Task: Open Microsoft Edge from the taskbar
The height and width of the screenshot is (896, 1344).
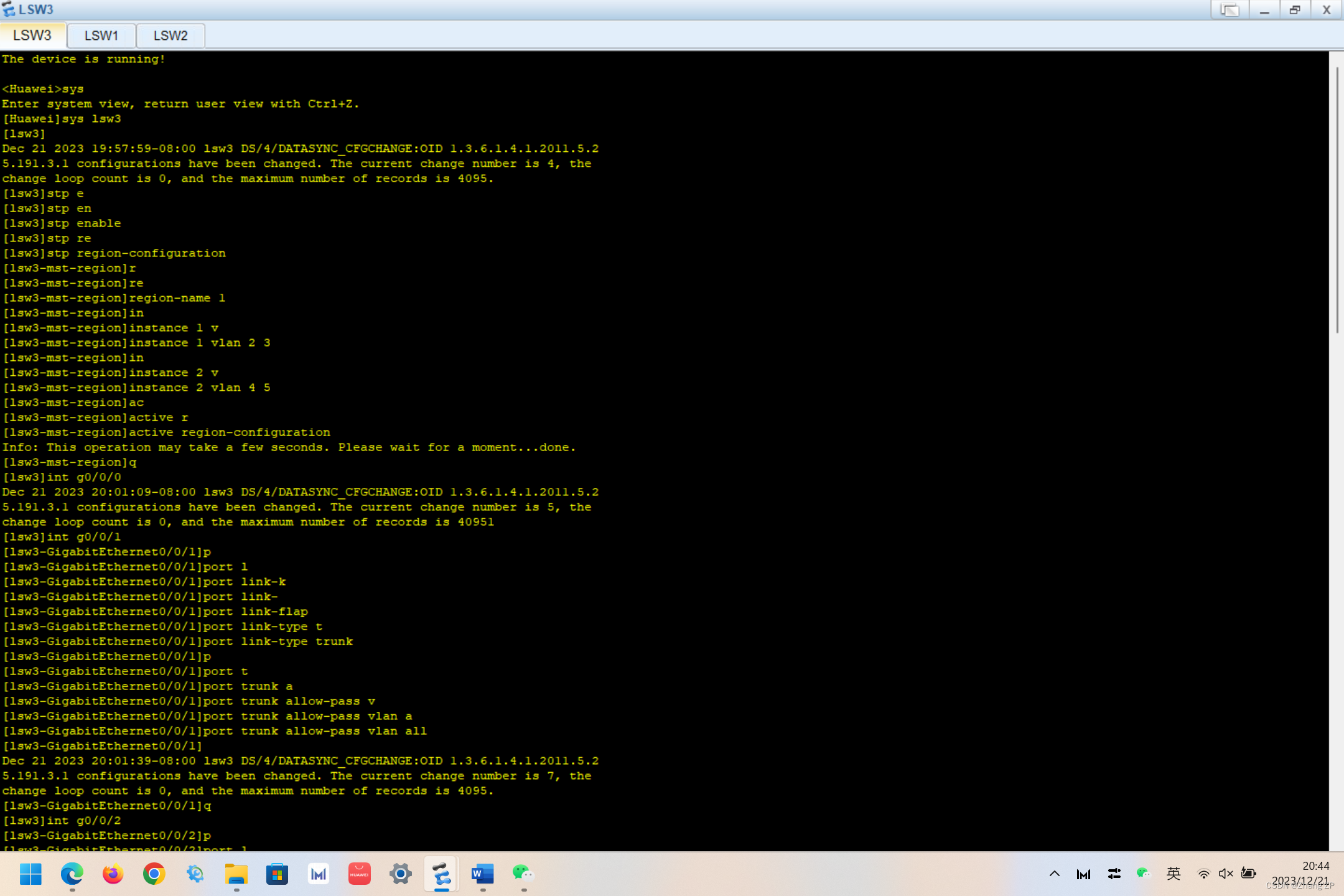Action: tap(72, 874)
